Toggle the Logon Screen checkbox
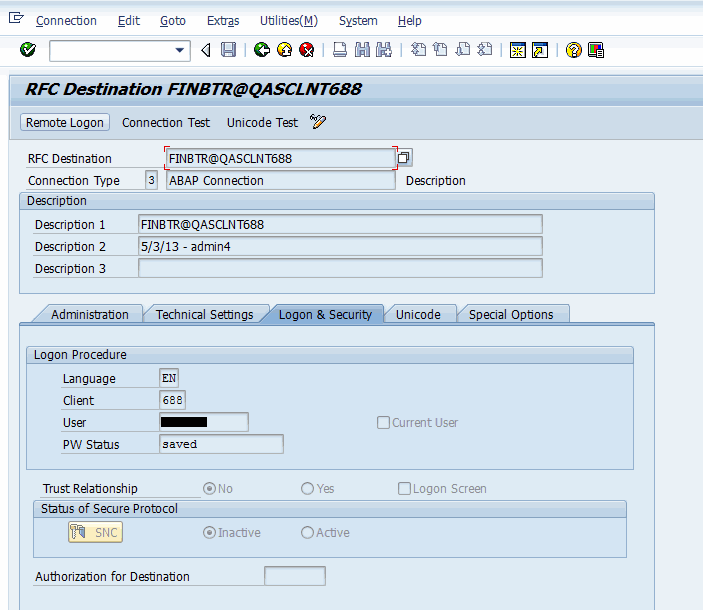 404,488
